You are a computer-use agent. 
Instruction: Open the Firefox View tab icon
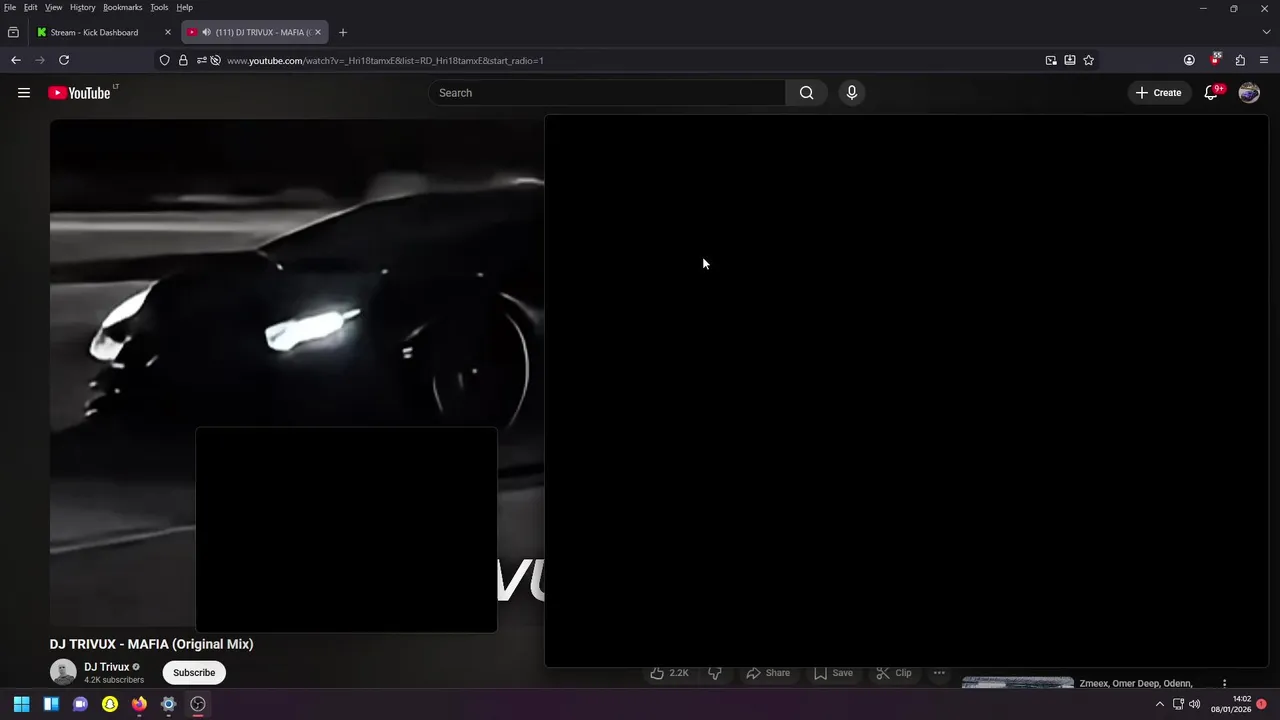click(13, 32)
